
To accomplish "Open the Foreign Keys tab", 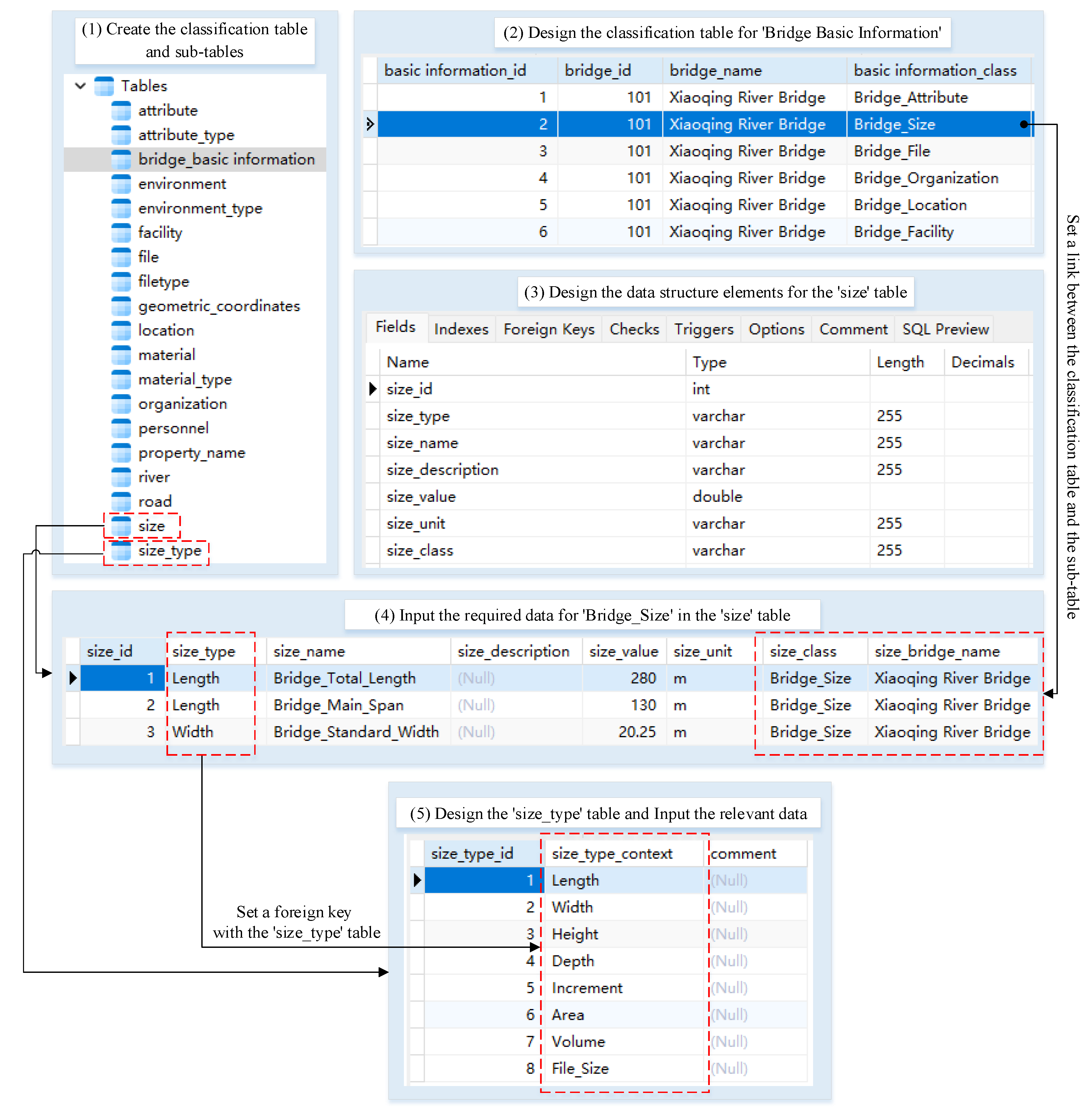I will tap(548, 329).
